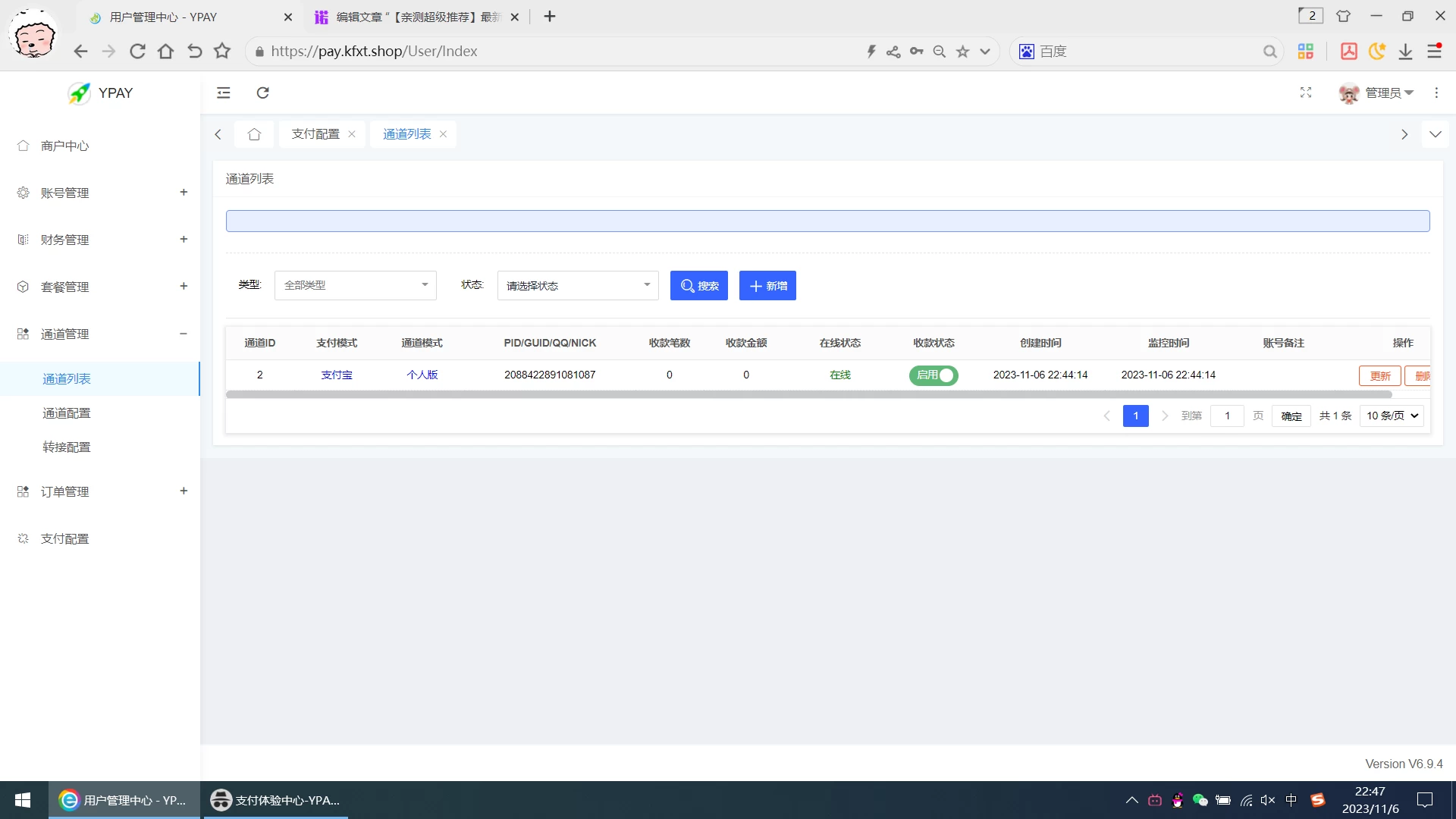
Task: Open the Windows Start menu
Action: tap(23, 800)
